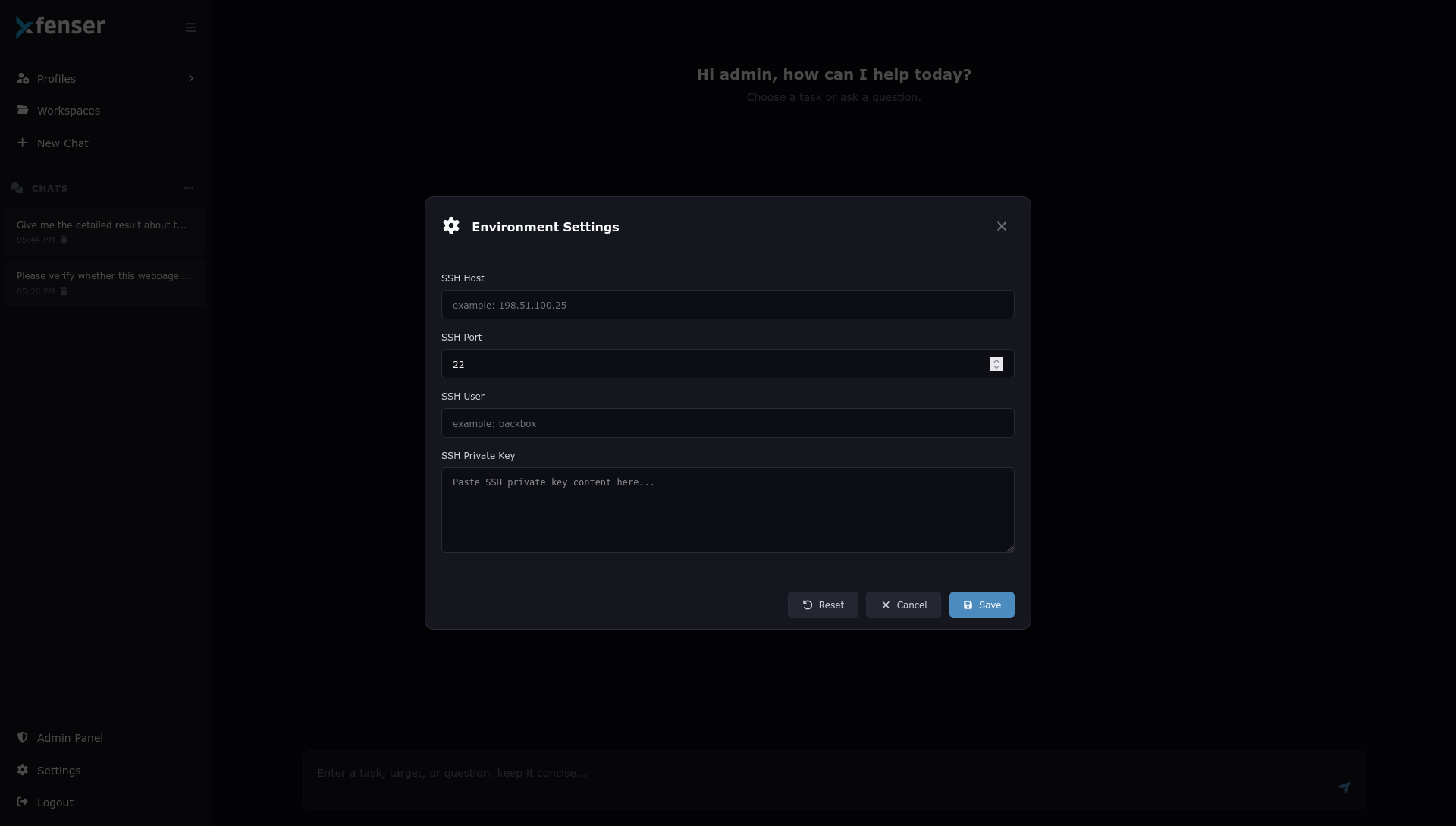Open the Chats three-dots options menu
Screen dimensions: 1456x826
(x=189, y=188)
